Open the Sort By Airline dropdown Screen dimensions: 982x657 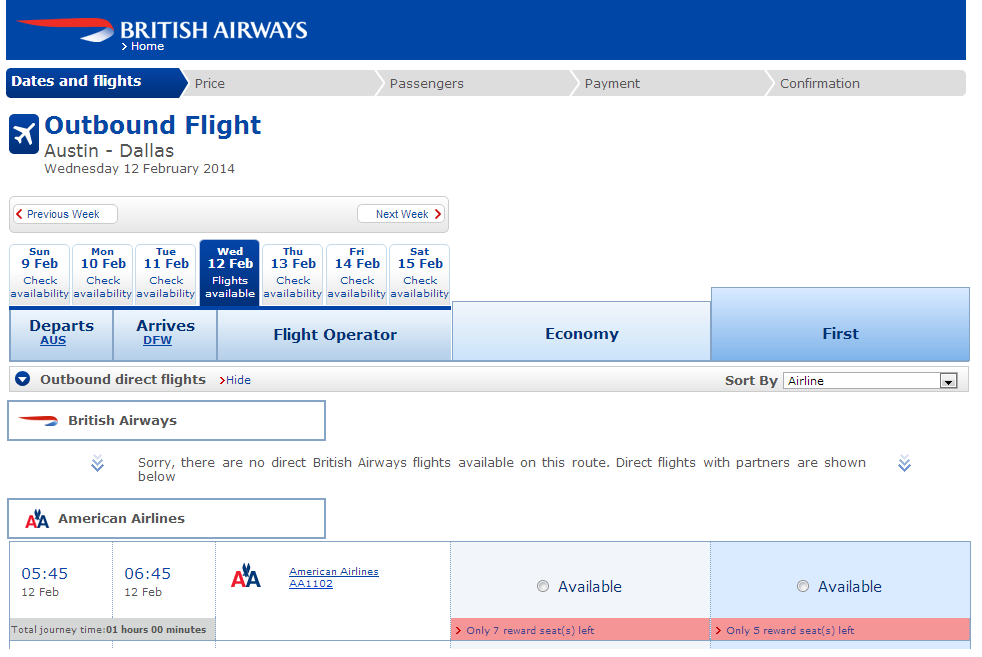tap(870, 381)
